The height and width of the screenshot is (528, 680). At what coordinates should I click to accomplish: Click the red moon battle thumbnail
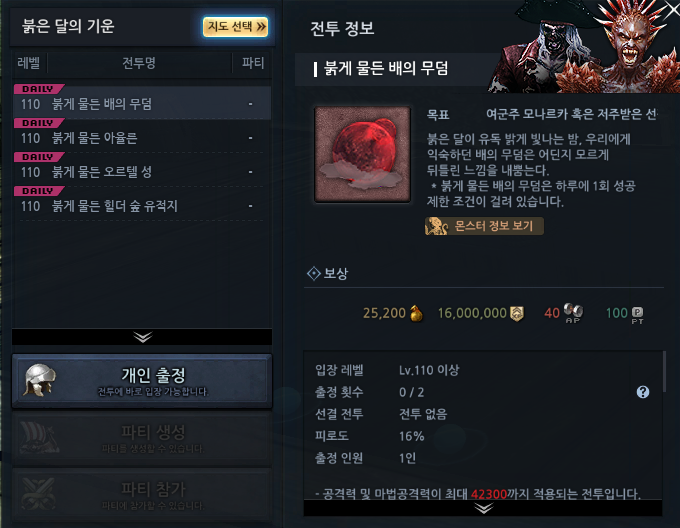click(x=363, y=154)
